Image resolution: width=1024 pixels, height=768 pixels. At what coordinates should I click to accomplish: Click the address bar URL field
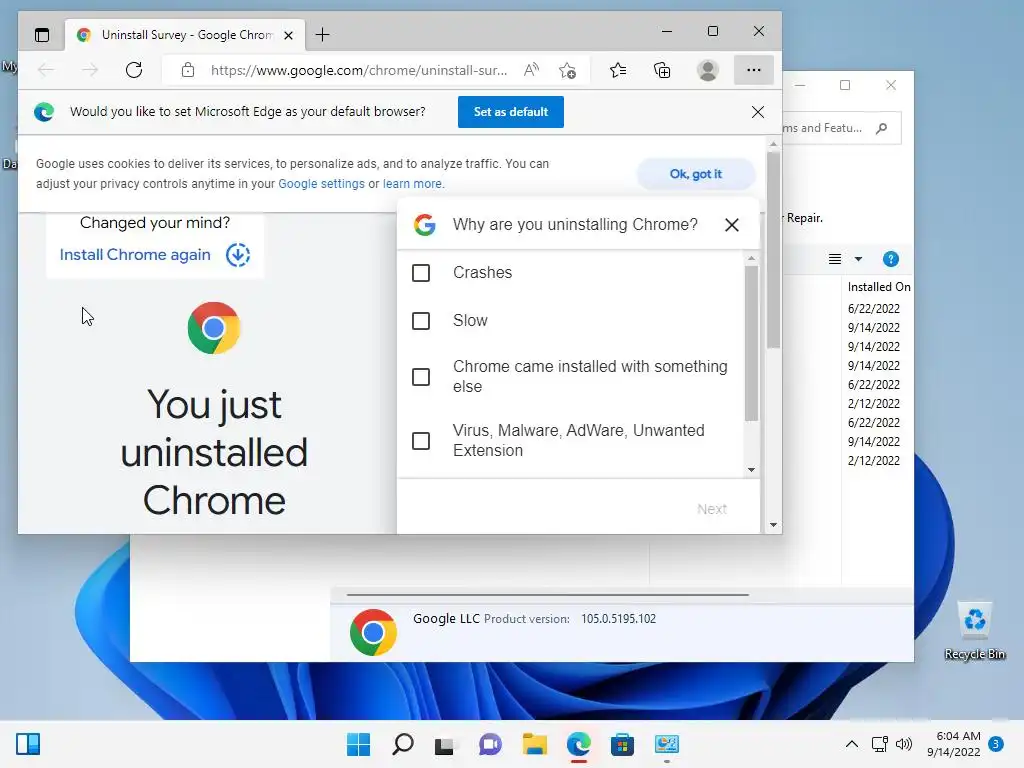(359, 70)
